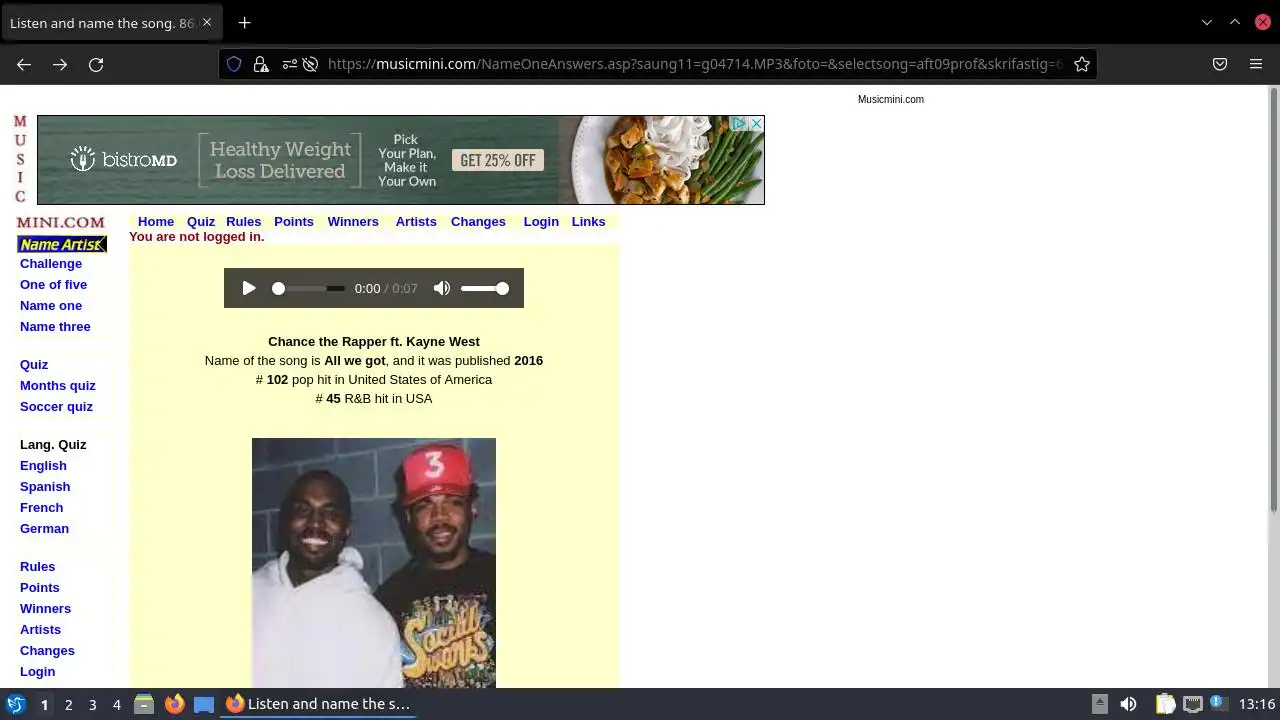Show site security padlock info
Image resolution: width=1280 pixels, height=720 pixels.
pos(261,64)
